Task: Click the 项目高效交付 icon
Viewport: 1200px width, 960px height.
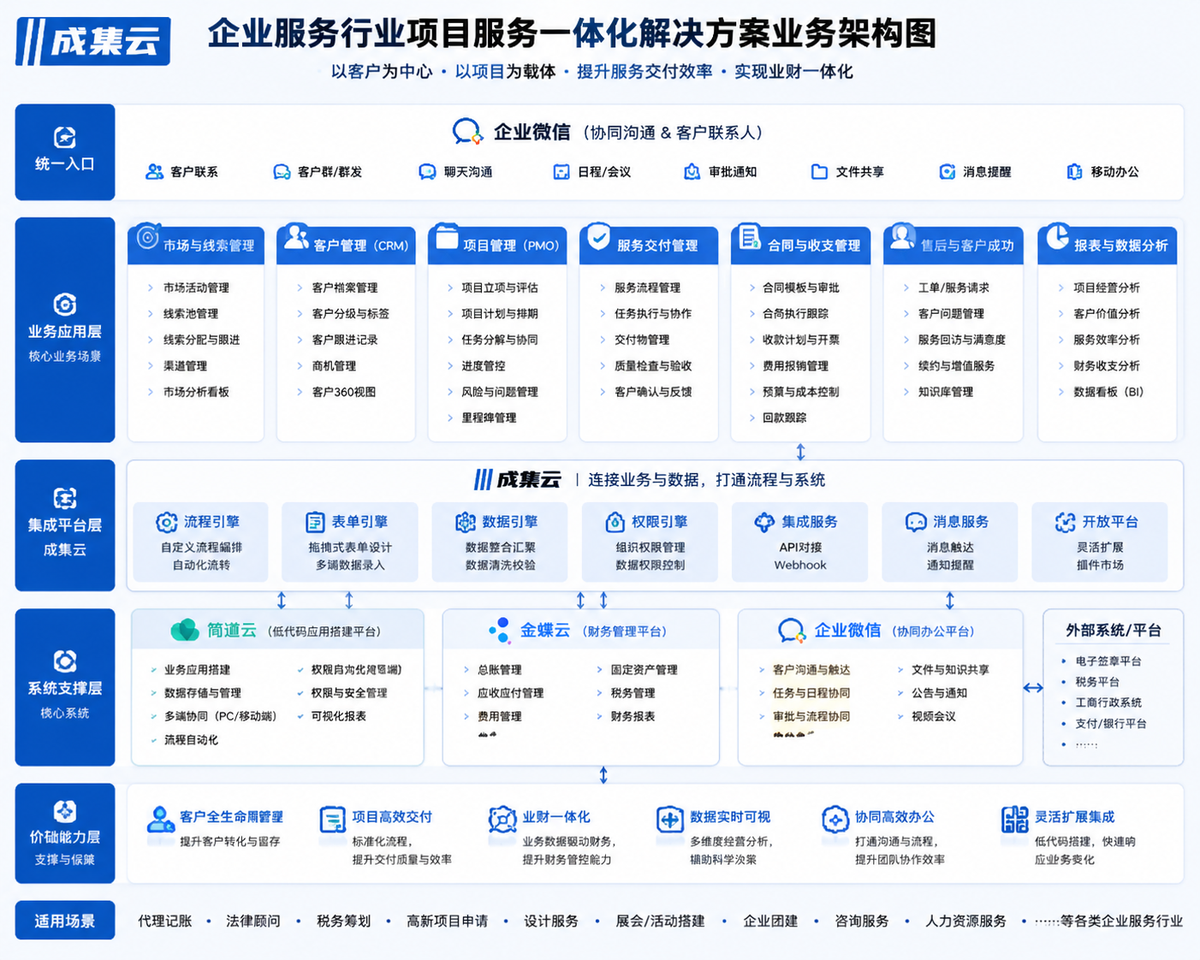Action: pos(332,819)
